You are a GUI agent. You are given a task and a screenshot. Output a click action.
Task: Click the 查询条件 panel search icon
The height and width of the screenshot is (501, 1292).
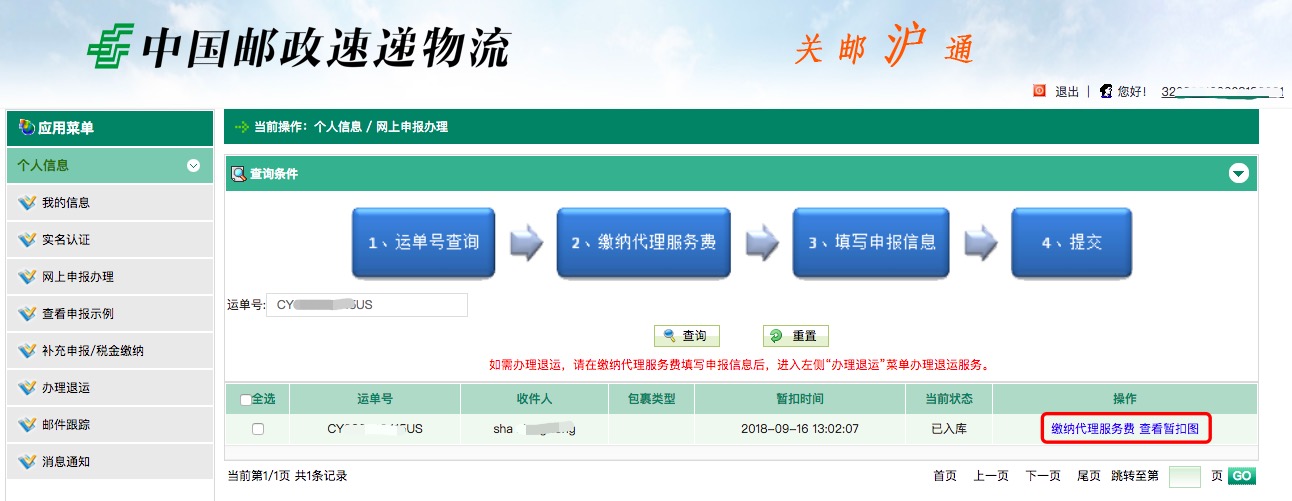tap(239, 174)
